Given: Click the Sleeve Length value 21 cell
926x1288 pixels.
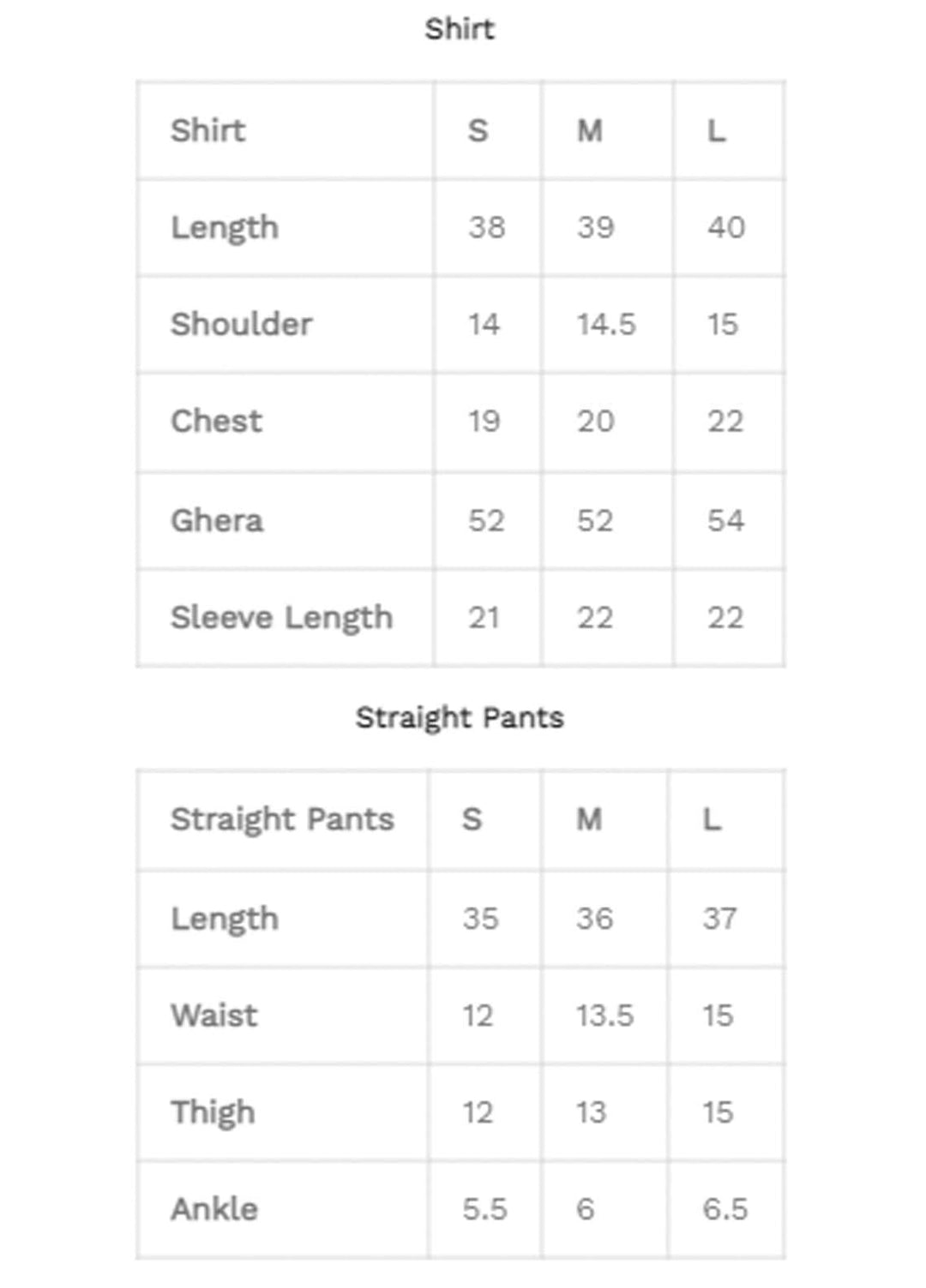Looking at the screenshot, I should 484,618.
